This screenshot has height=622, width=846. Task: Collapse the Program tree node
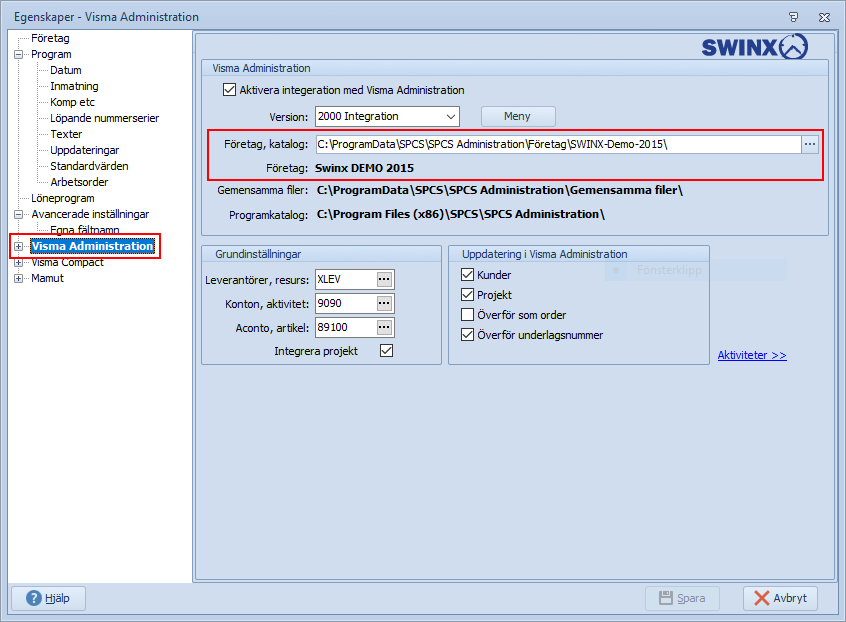point(18,54)
